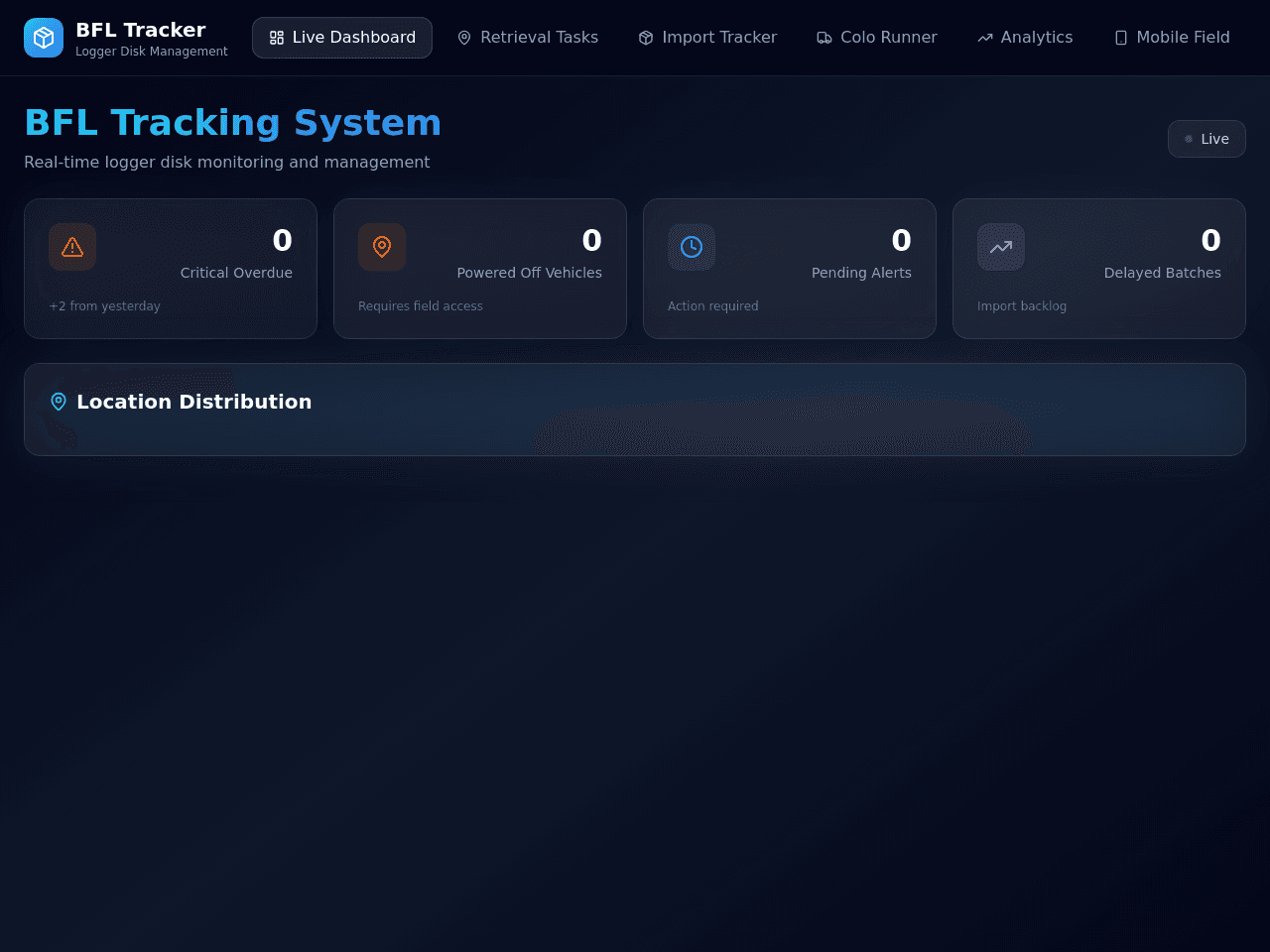Click the warning triangle icon in Critical Overdue

[72, 247]
